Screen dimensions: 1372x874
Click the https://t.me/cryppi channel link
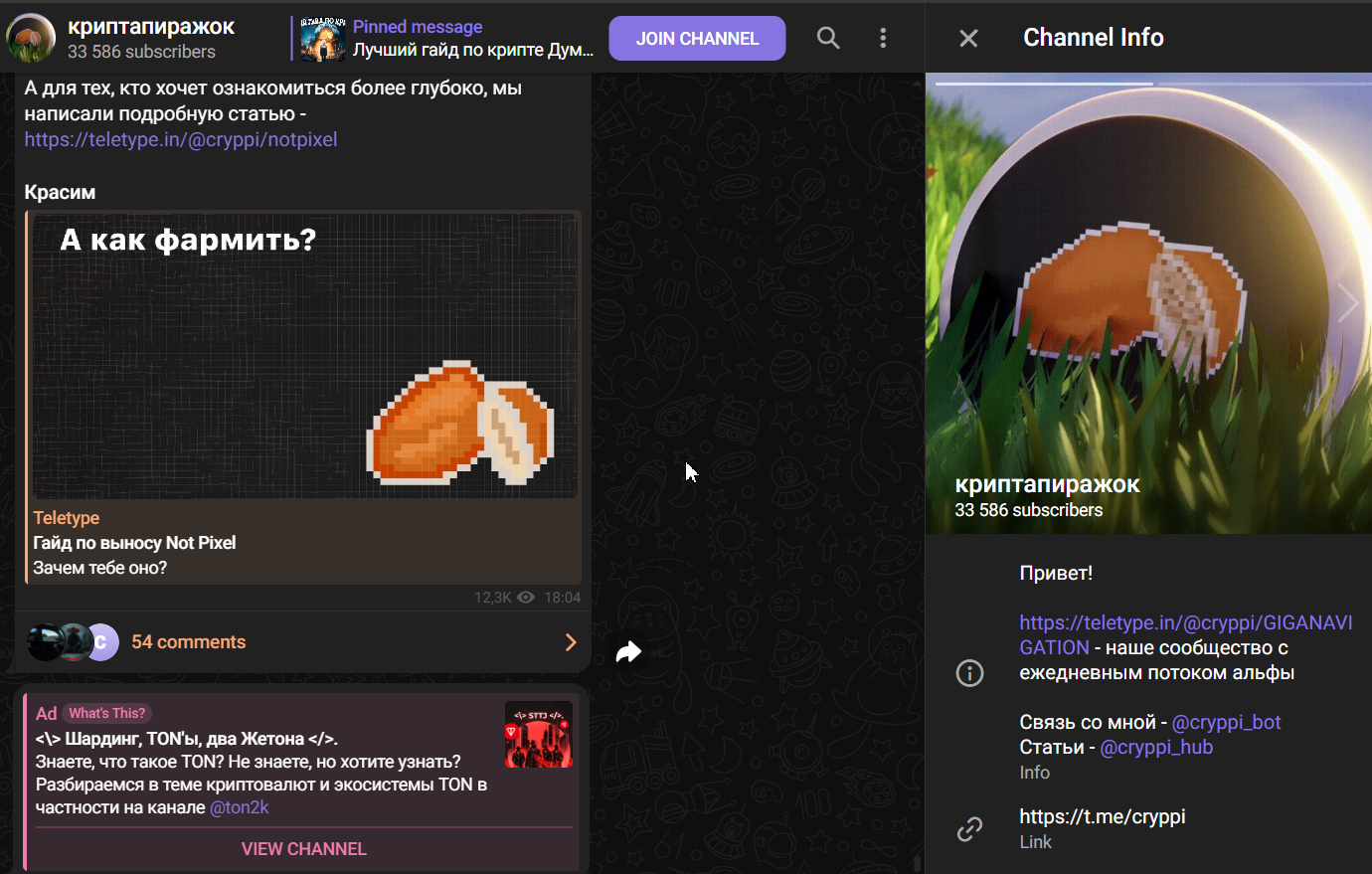pos(1103,816)
